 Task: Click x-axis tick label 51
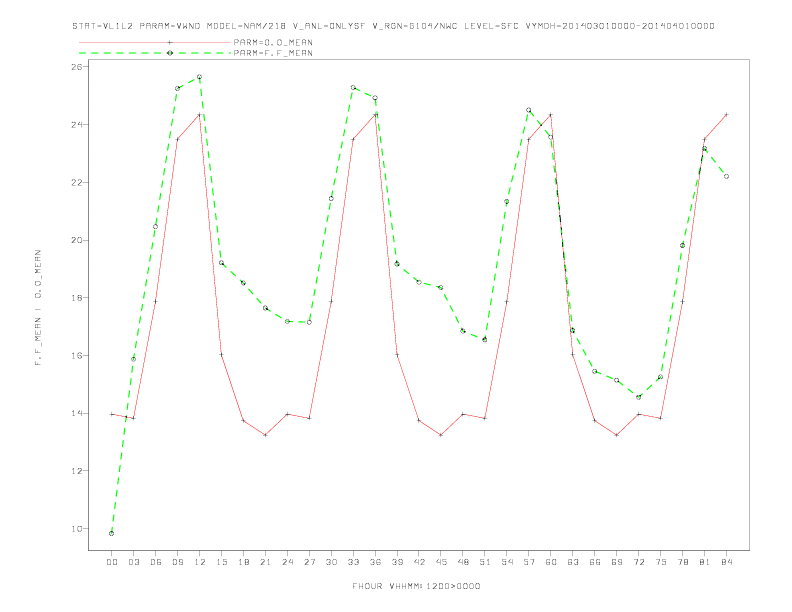coord(485,562)
